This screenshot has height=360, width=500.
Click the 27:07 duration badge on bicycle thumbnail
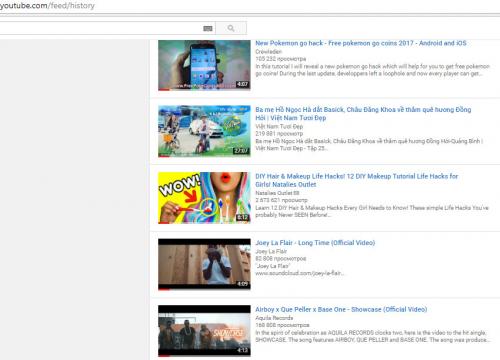point(241,151)
